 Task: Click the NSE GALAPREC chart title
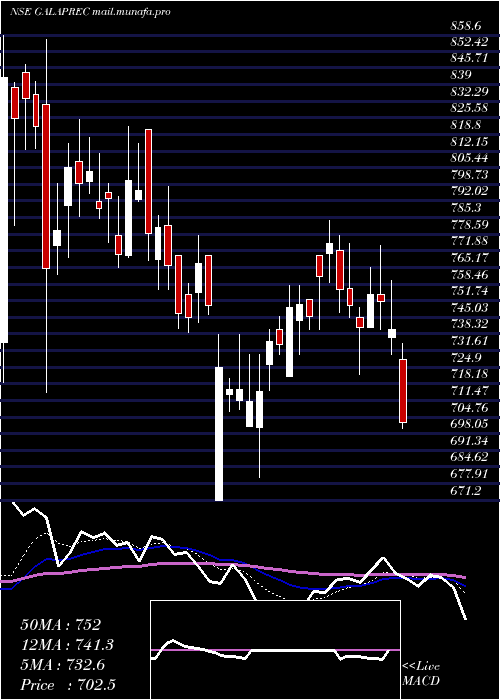pos(90,12)
